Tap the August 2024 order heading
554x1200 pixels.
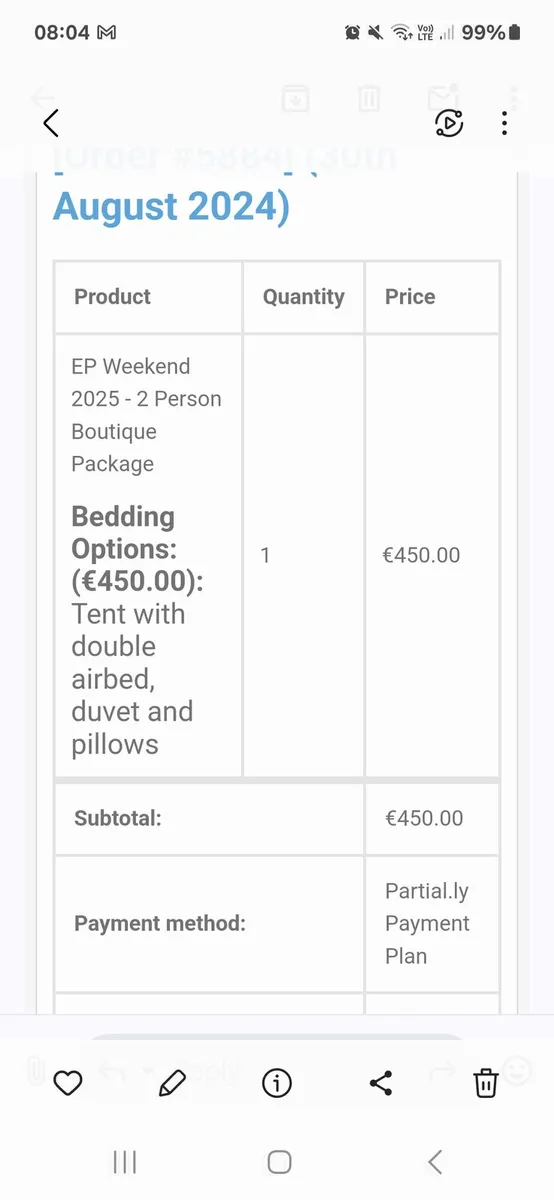click(171, 206)
